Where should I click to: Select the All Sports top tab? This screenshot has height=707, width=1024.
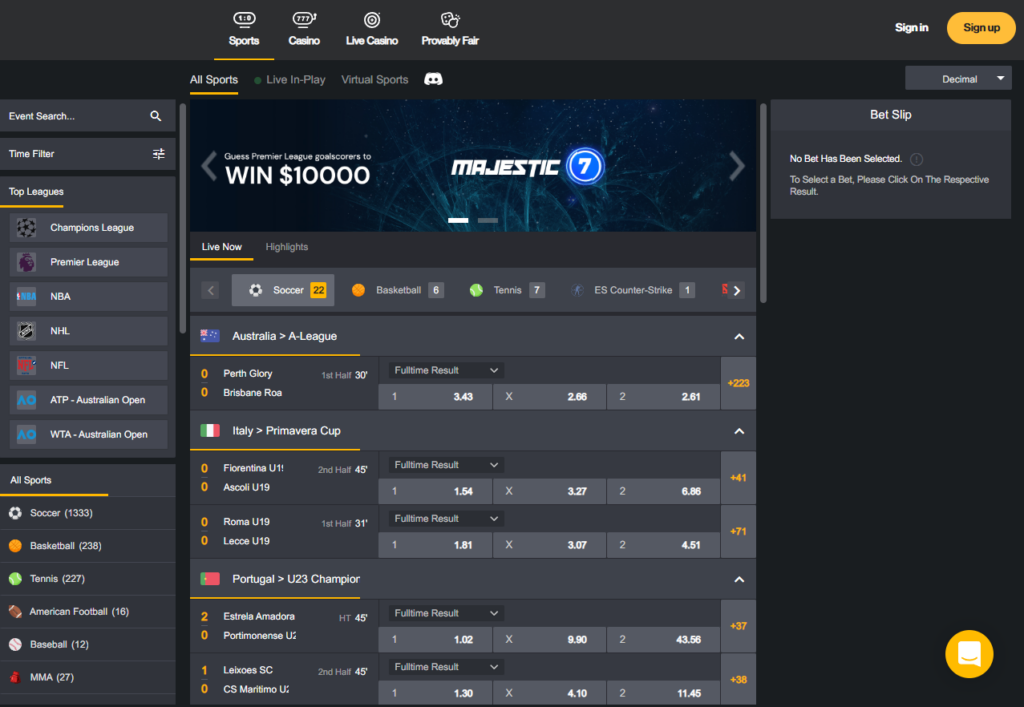click(x=214, y=80)
